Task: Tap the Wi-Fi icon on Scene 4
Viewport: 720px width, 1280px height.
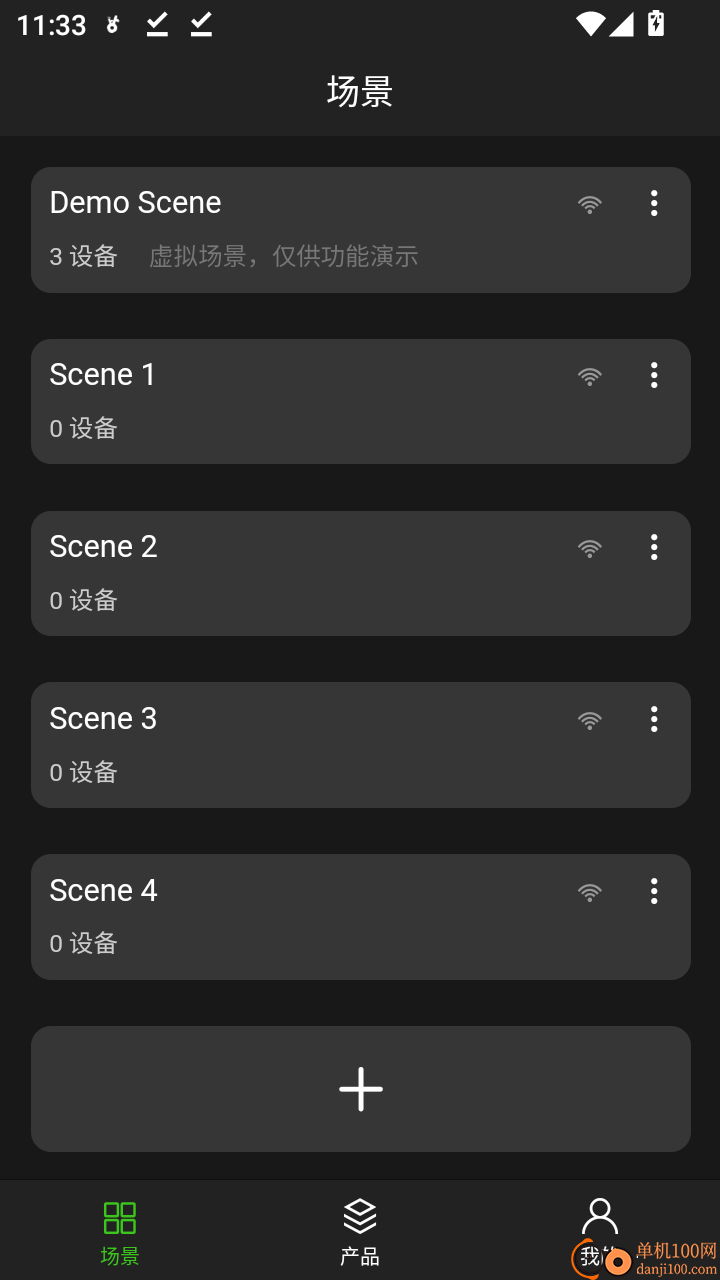Action: [x=590, y=892]
